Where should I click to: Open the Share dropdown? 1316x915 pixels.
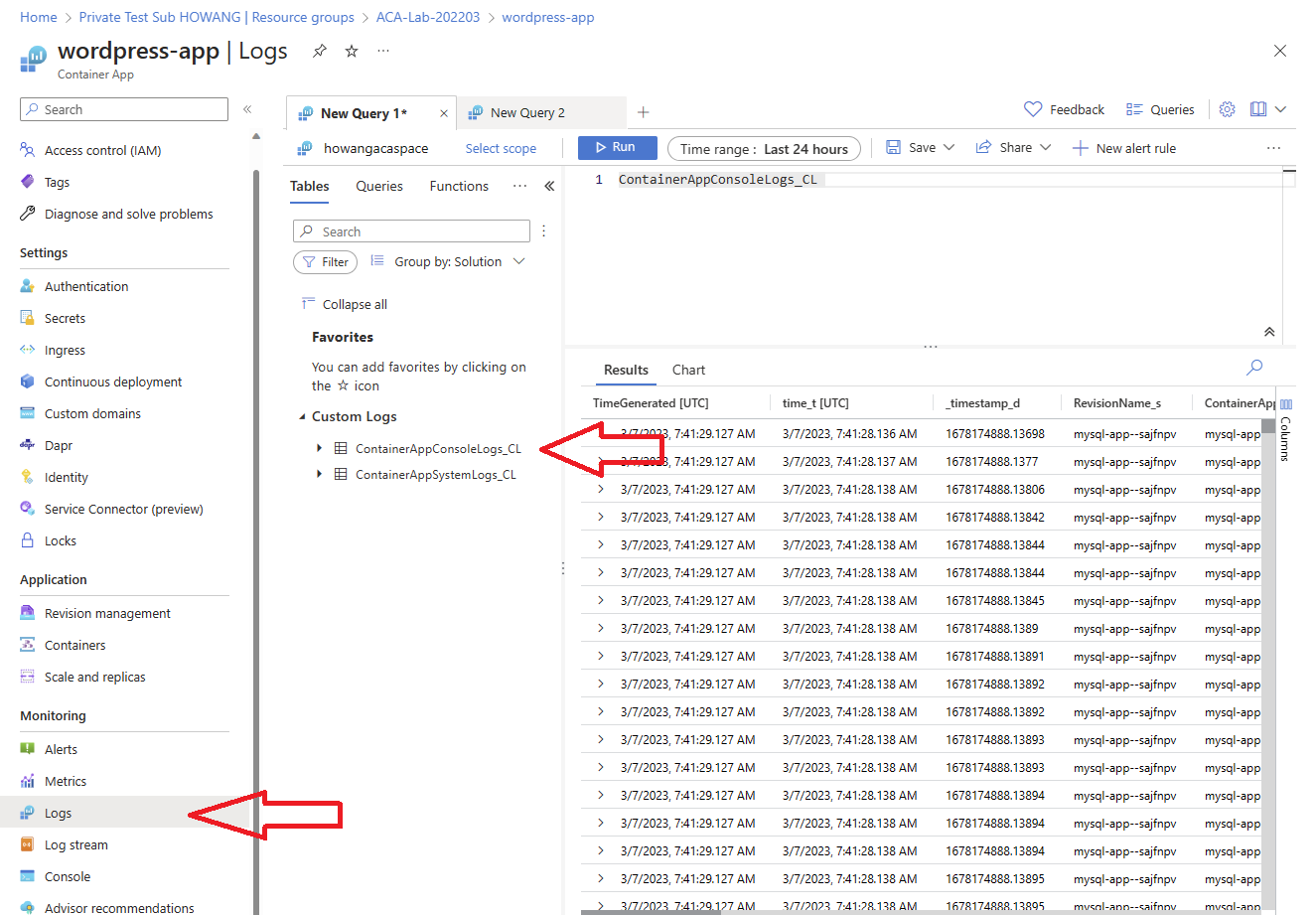pos(1013,148)
